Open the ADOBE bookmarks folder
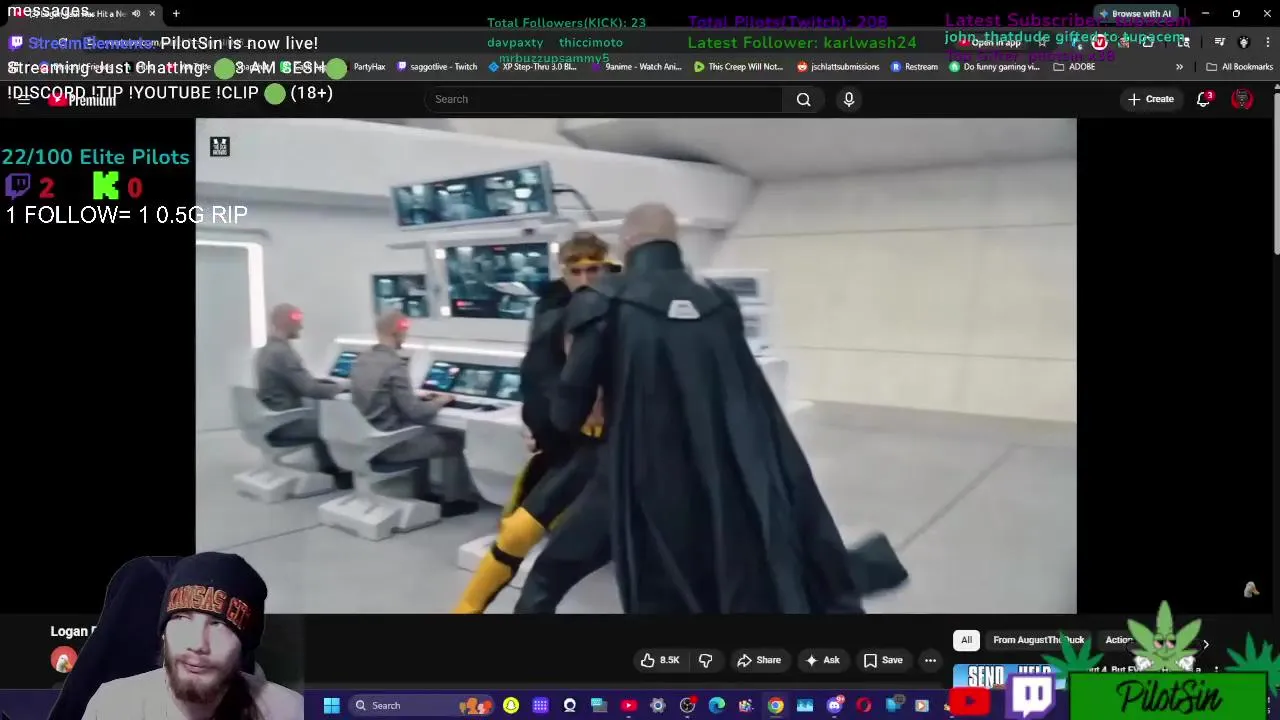1280x720 pixels. coord(1074,67)
